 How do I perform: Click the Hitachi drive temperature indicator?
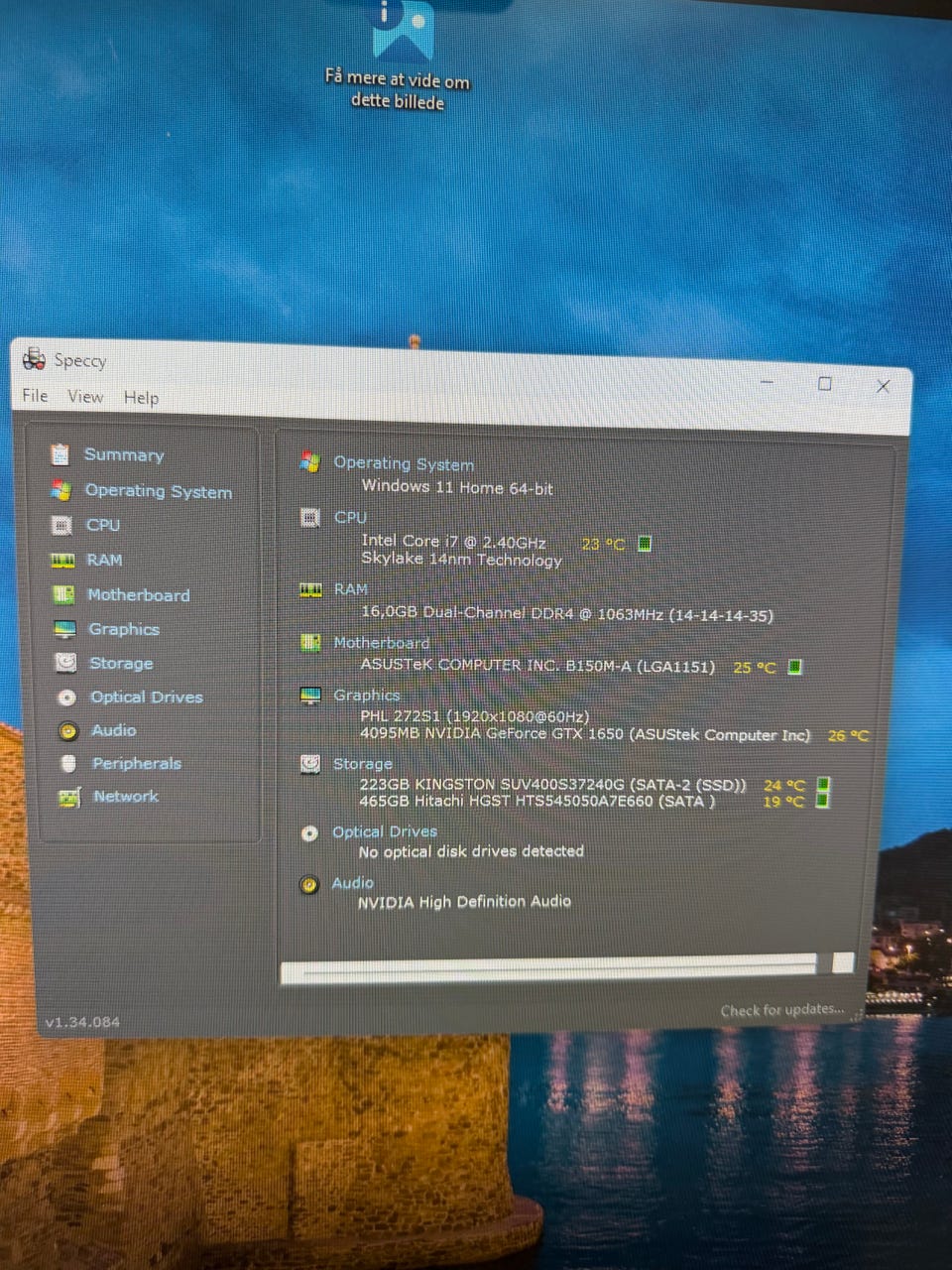pyautogui.click(x=822, y=801)
